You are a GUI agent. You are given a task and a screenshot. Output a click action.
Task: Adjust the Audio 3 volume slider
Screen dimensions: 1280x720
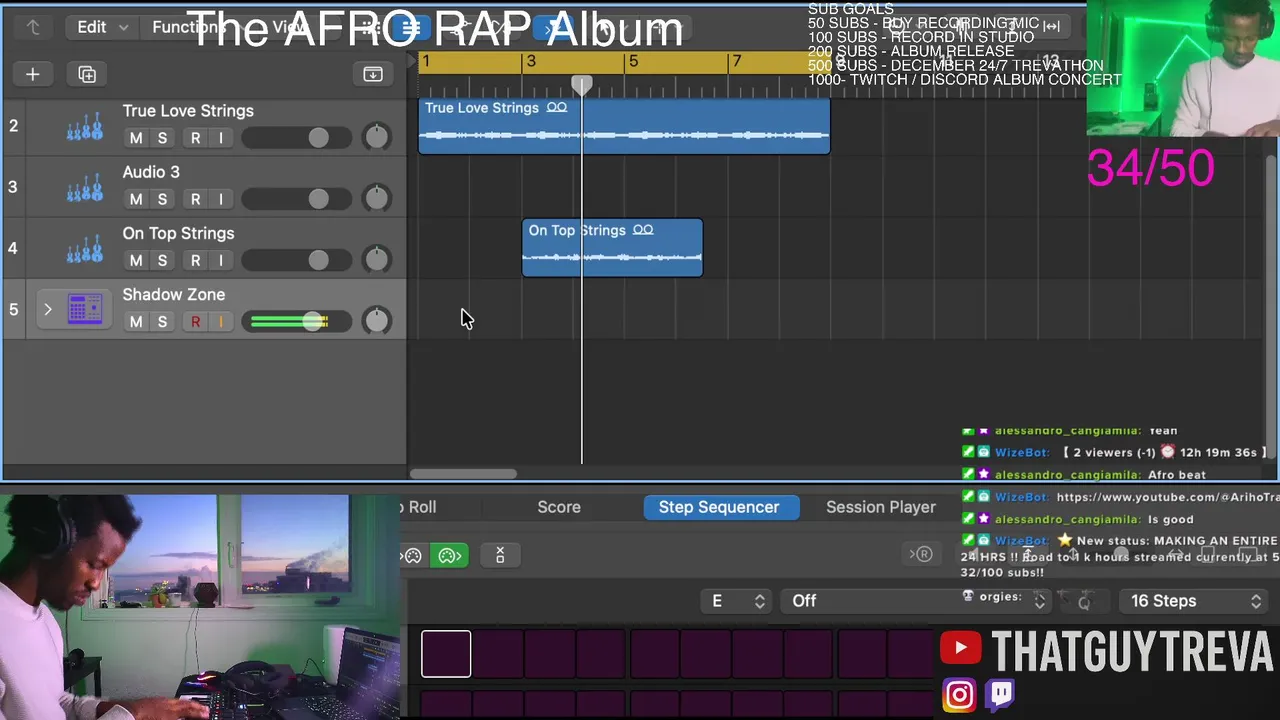pos(296,199)
